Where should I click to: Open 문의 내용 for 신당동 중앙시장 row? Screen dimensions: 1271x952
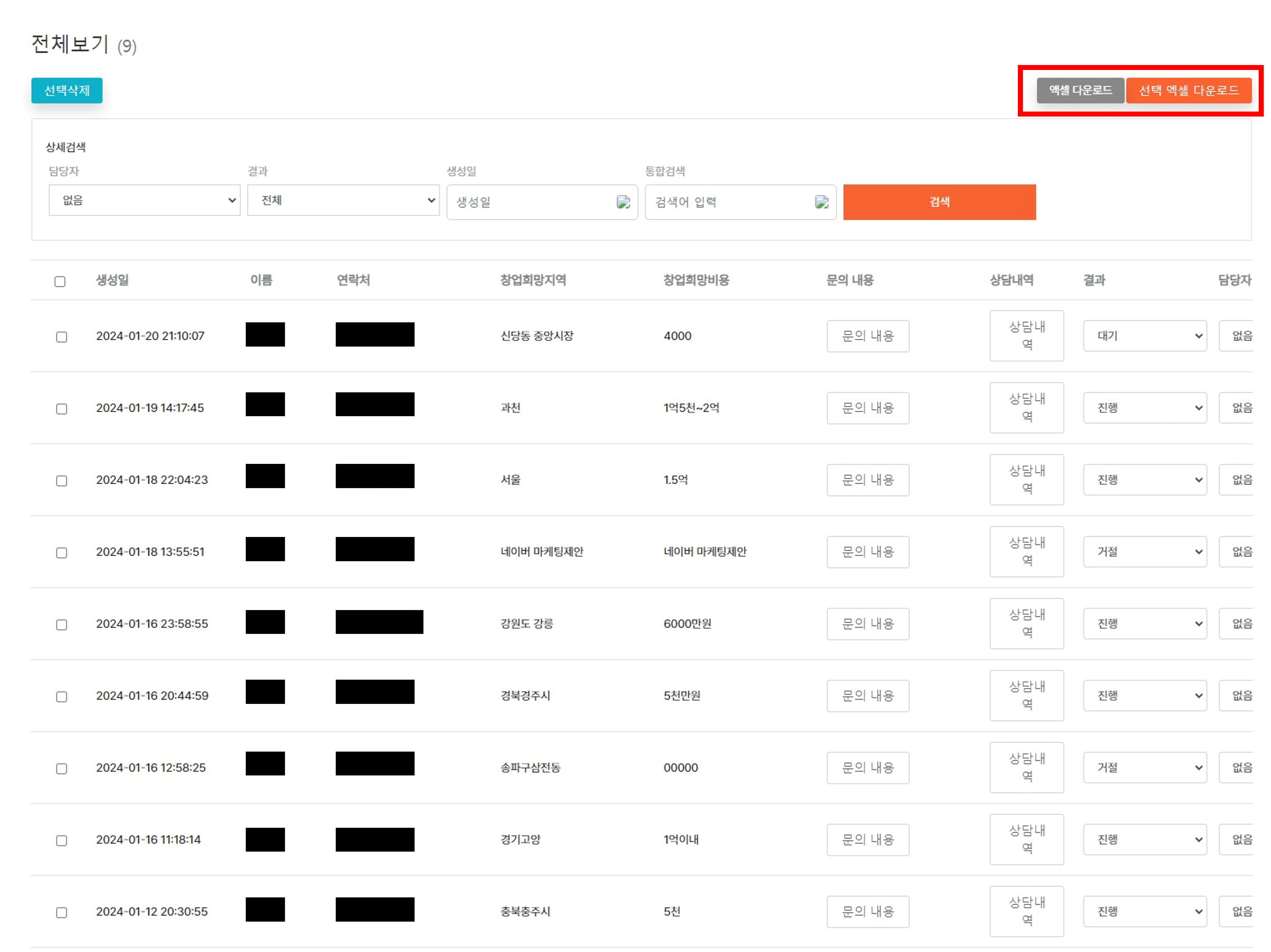[867, 335]
